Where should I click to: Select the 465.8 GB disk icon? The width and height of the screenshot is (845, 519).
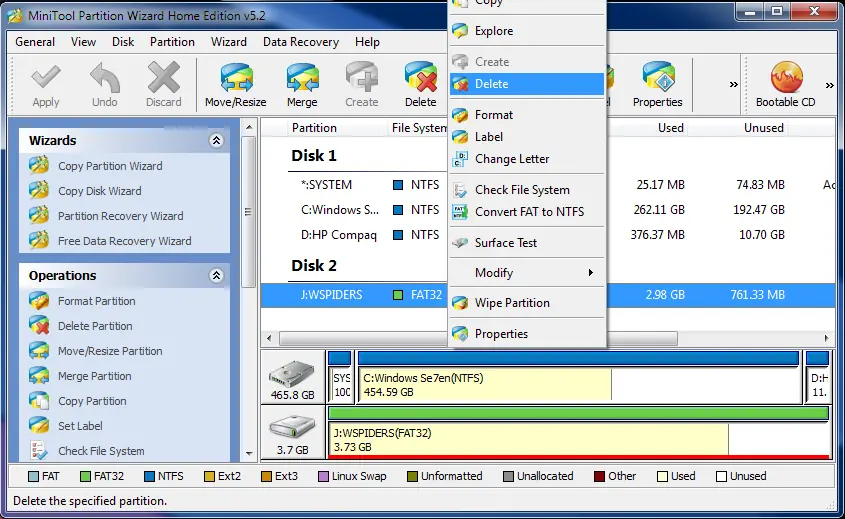[292, 374]
